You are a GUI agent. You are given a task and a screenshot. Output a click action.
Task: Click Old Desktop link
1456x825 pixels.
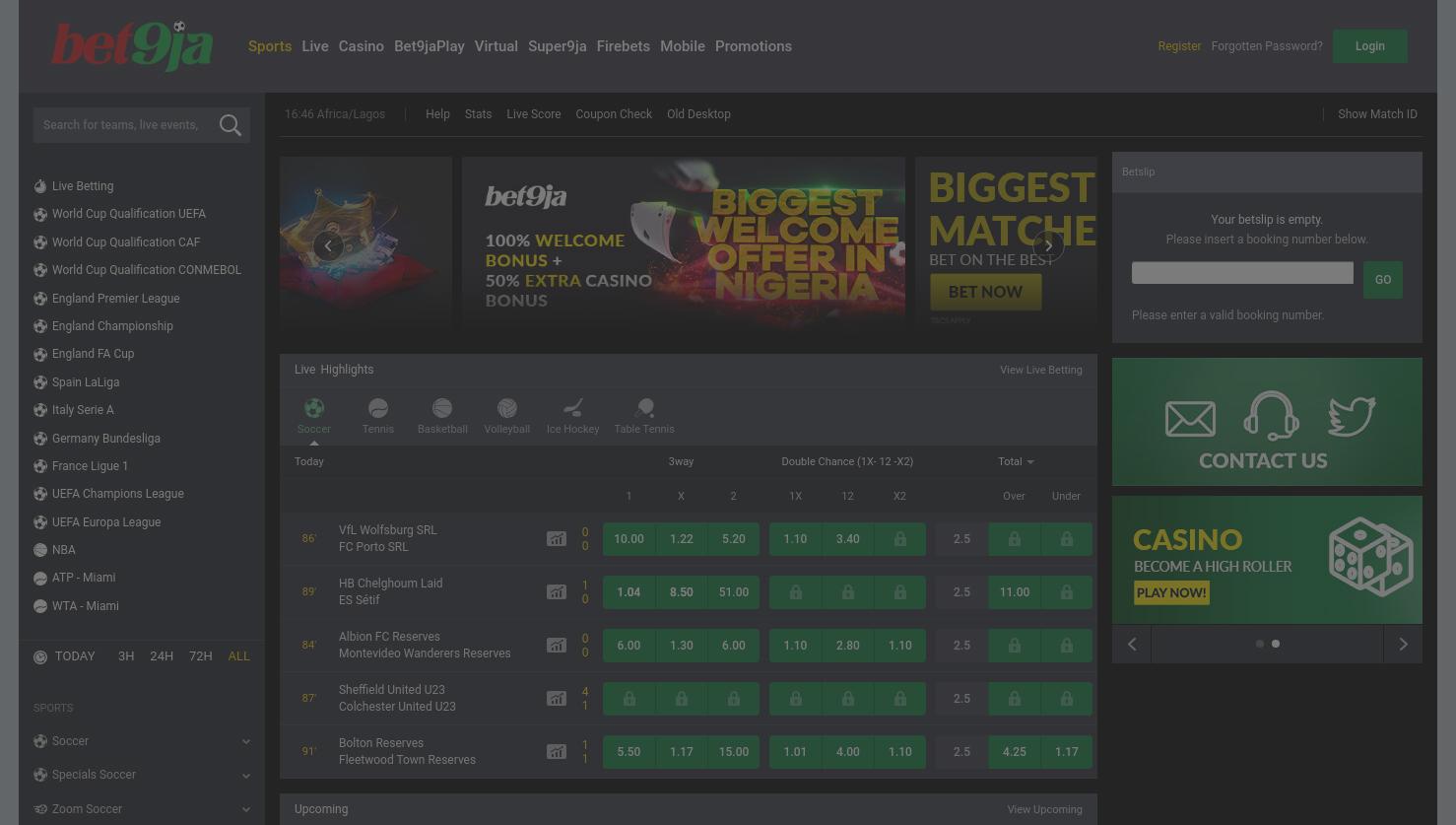point(698,114)
